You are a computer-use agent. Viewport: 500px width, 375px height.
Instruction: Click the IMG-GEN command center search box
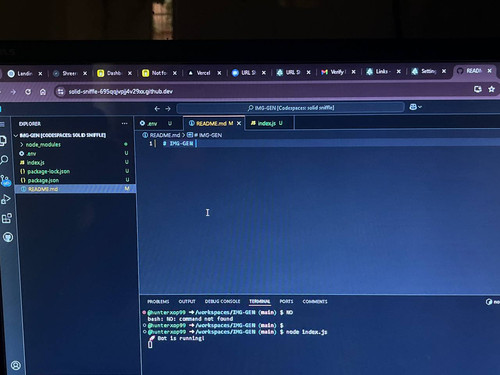point(290,108)
